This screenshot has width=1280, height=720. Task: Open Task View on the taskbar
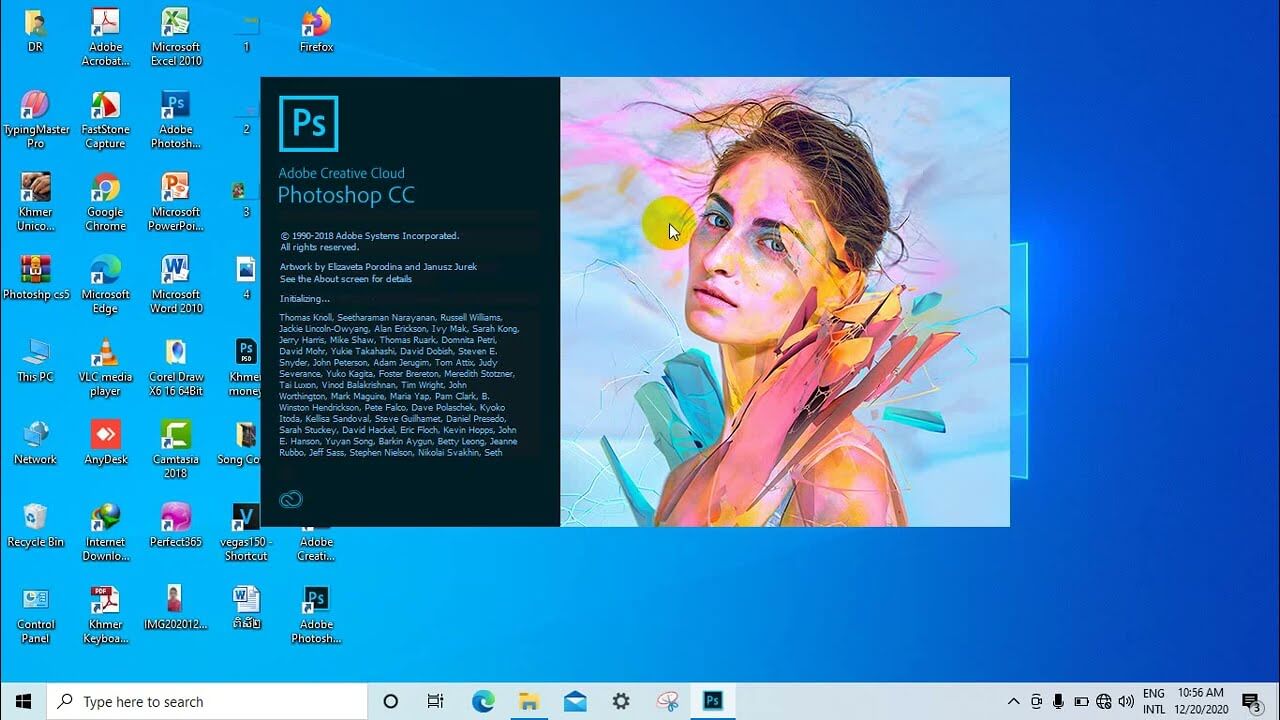click(x=435, y=701)
